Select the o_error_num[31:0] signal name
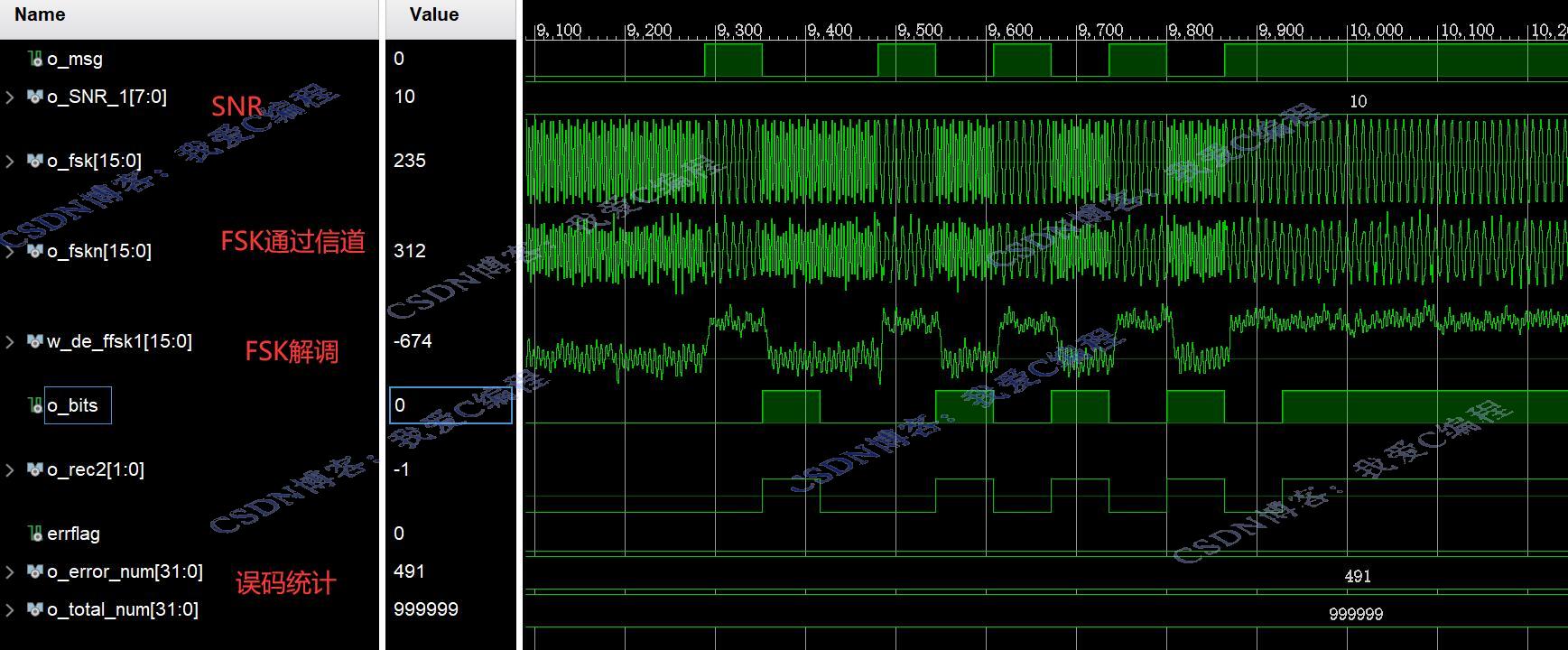This screenshot has height=650, width=1568. click(x=125, y=571)
